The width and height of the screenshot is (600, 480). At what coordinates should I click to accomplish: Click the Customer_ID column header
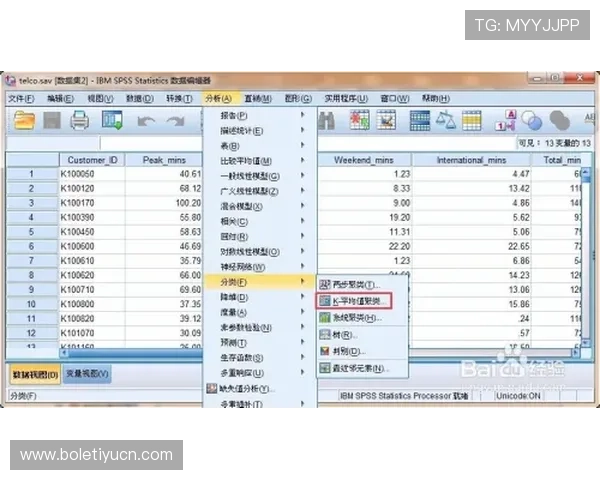(92, 160)
